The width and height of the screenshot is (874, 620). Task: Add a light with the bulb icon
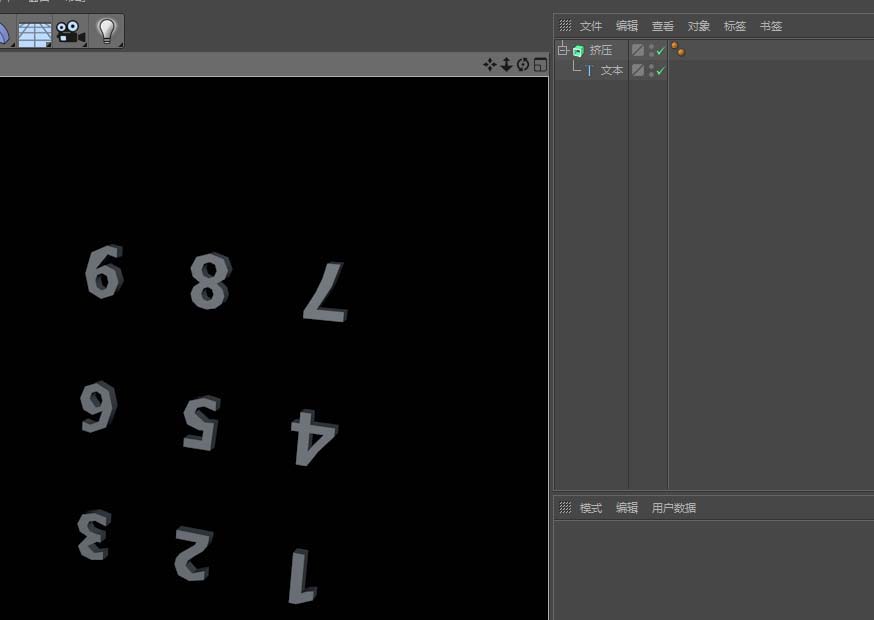(x=106, y=31)
